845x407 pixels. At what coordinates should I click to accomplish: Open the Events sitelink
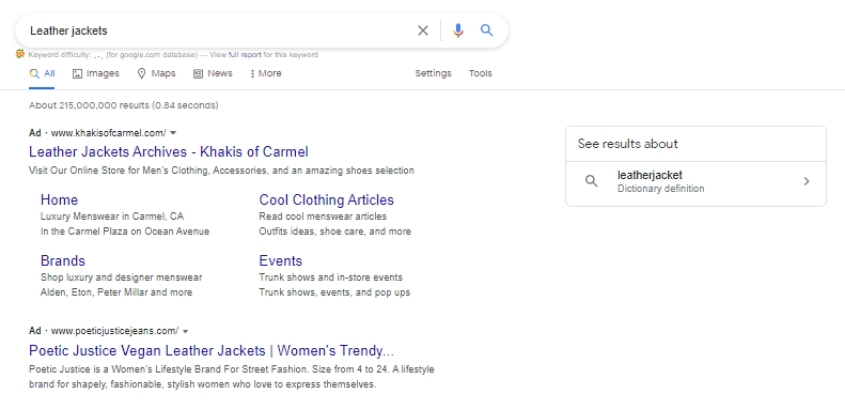pos(281,261)
